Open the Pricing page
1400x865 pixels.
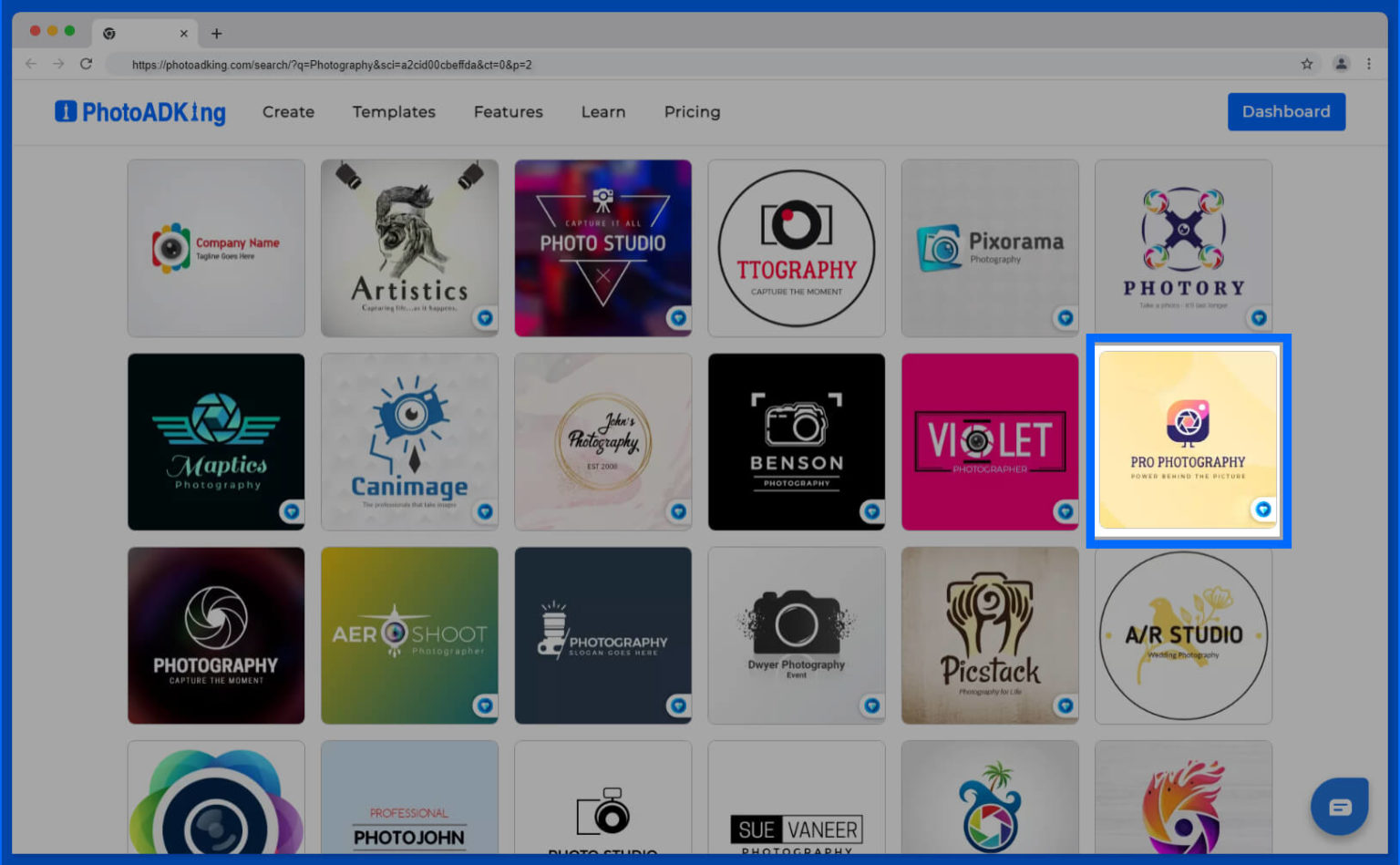pos(692,112)
